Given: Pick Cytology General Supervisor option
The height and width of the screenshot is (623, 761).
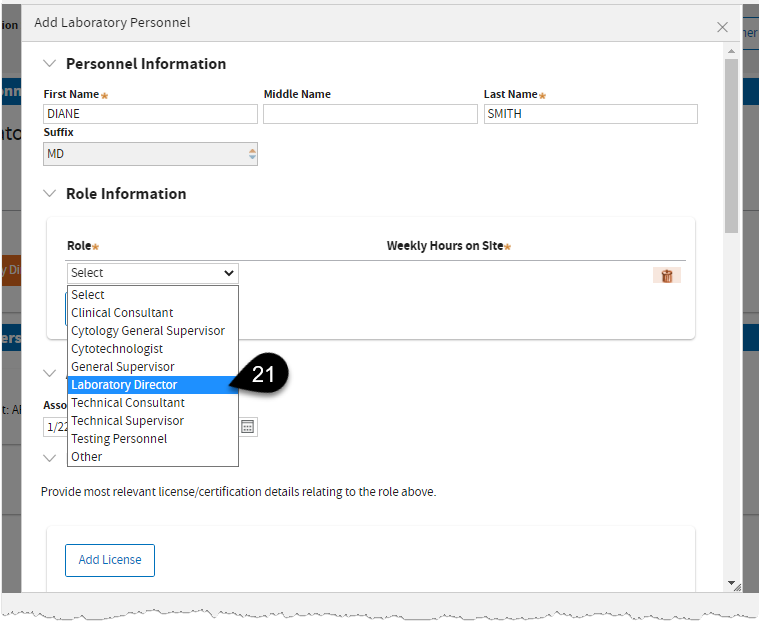Looking at the screenshot, I should 148,331.
